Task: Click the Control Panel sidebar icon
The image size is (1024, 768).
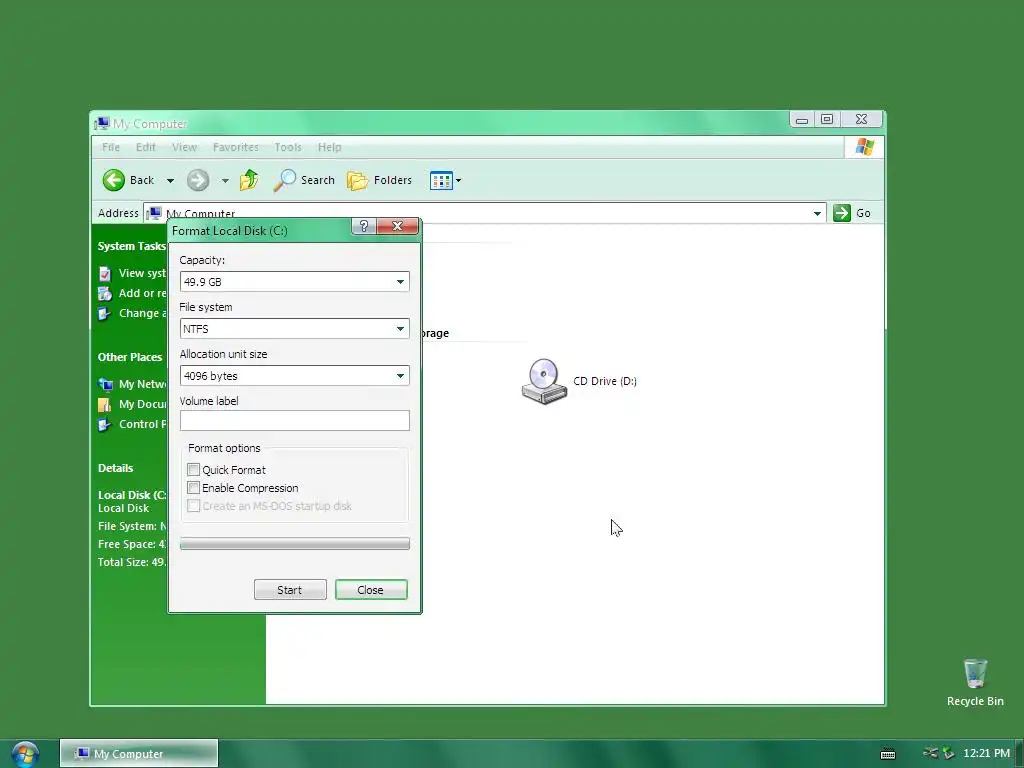Action: (x=104, y=424)
